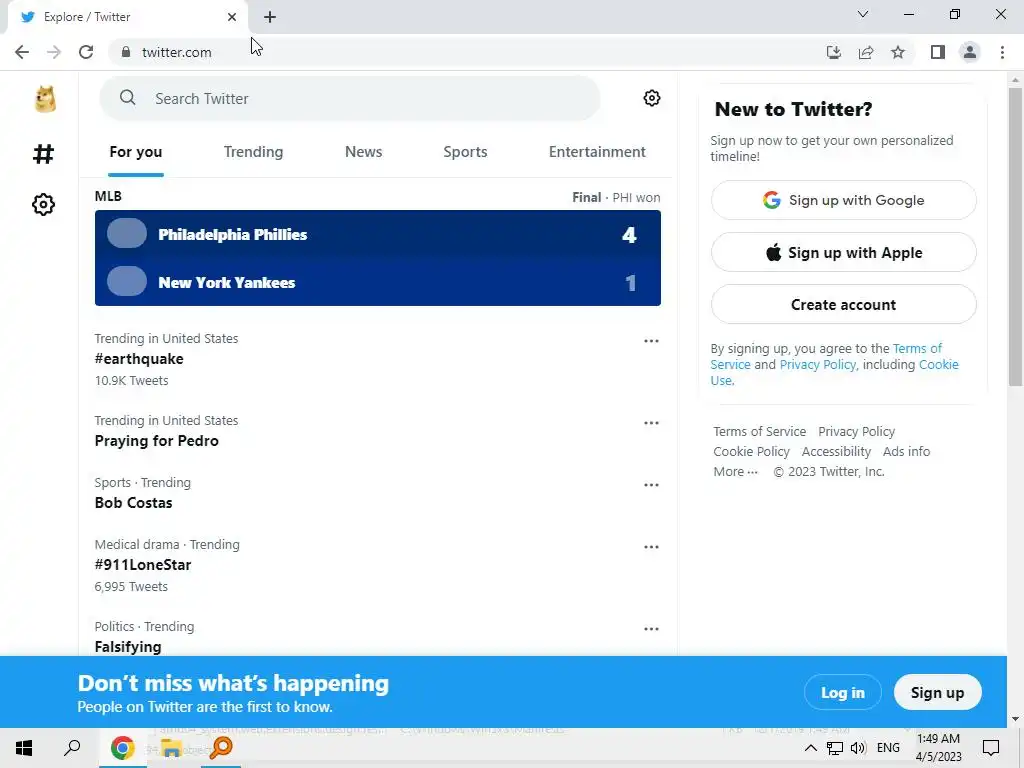This screenshot has width=1024, height=768.
Task: Open the clock showing 1:49 AM
Action: point(938,748)
